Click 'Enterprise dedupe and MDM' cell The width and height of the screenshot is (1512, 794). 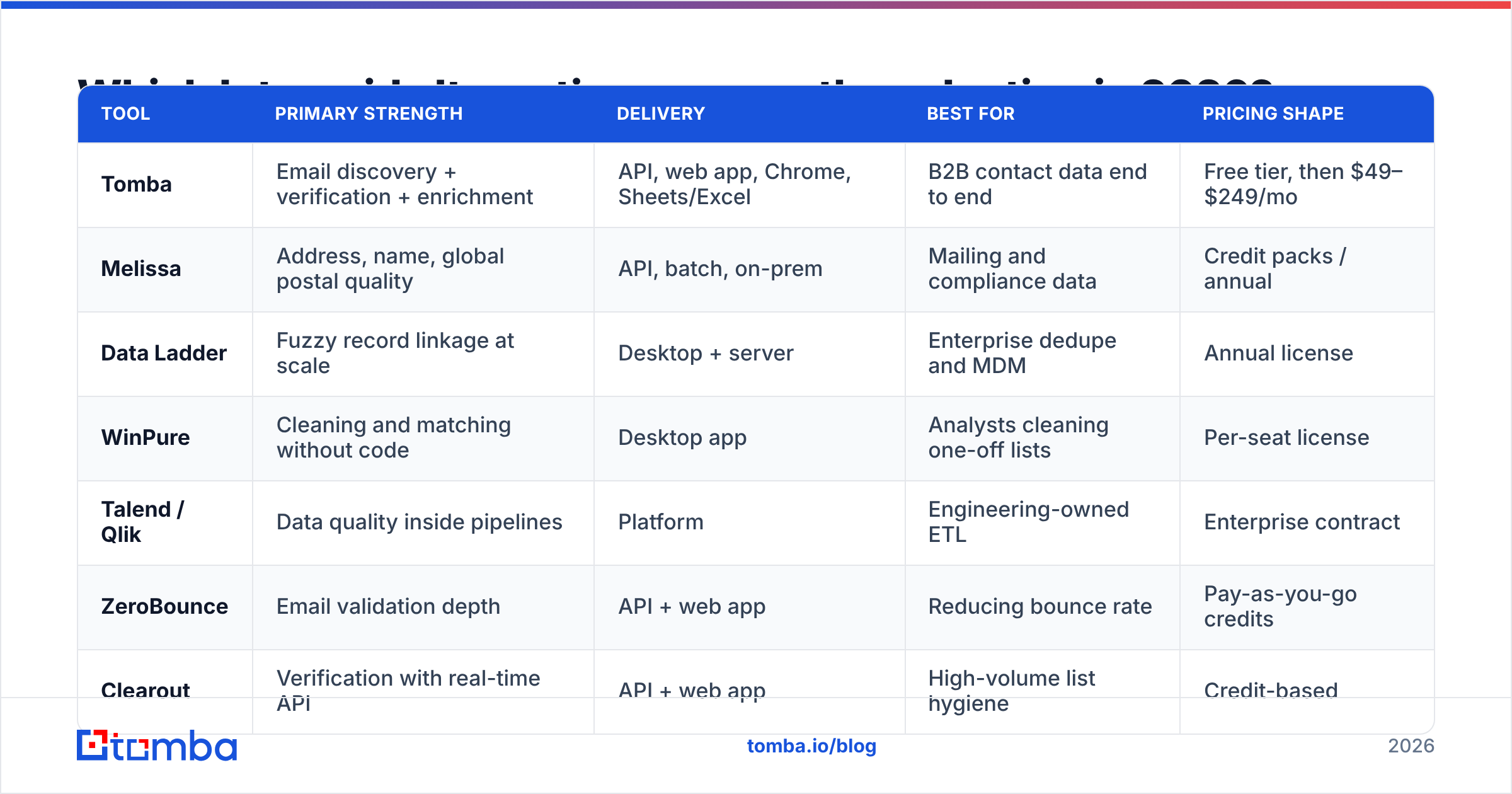[x=1043, y=354]
